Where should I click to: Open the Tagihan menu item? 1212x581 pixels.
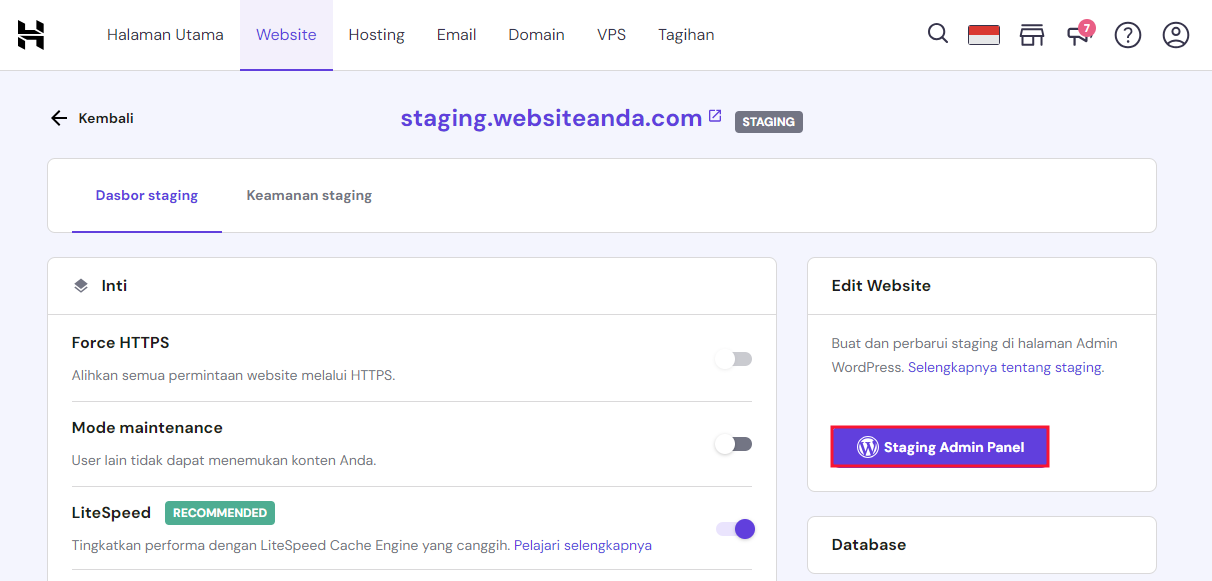point(686,35)
